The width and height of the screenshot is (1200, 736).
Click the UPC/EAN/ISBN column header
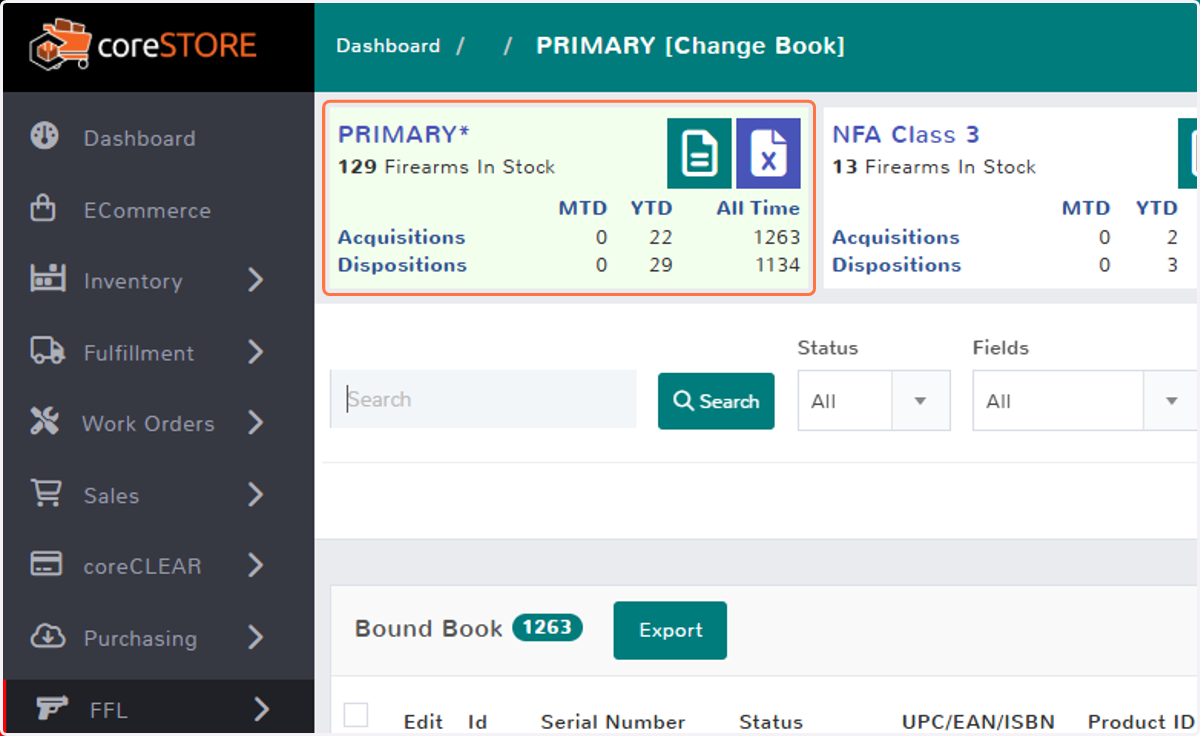[978, 722]
